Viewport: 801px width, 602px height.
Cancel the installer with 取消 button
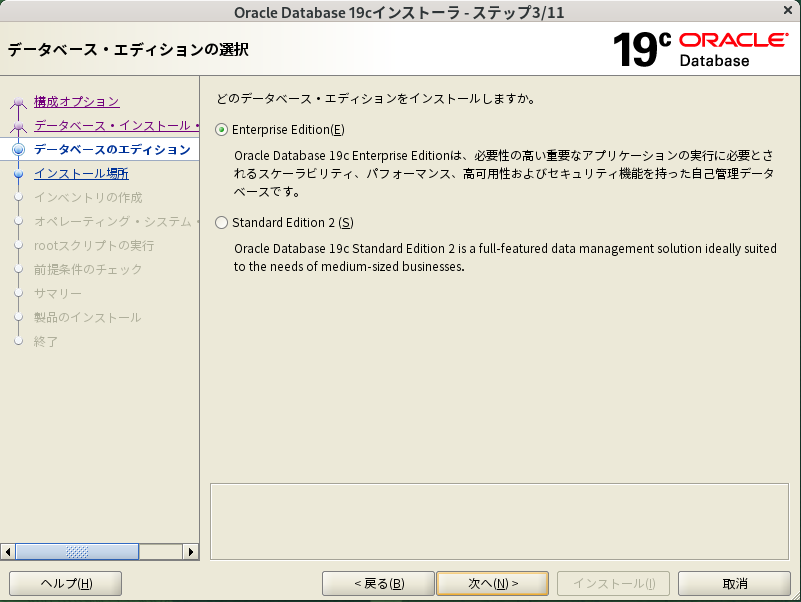[x=734, y=584]
